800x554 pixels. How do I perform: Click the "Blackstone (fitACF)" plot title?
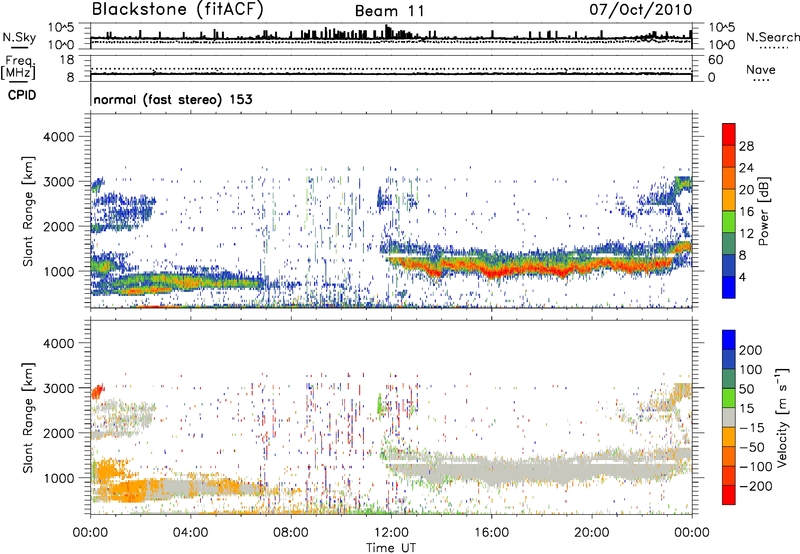pyautogui.click(x=177, y=10)
